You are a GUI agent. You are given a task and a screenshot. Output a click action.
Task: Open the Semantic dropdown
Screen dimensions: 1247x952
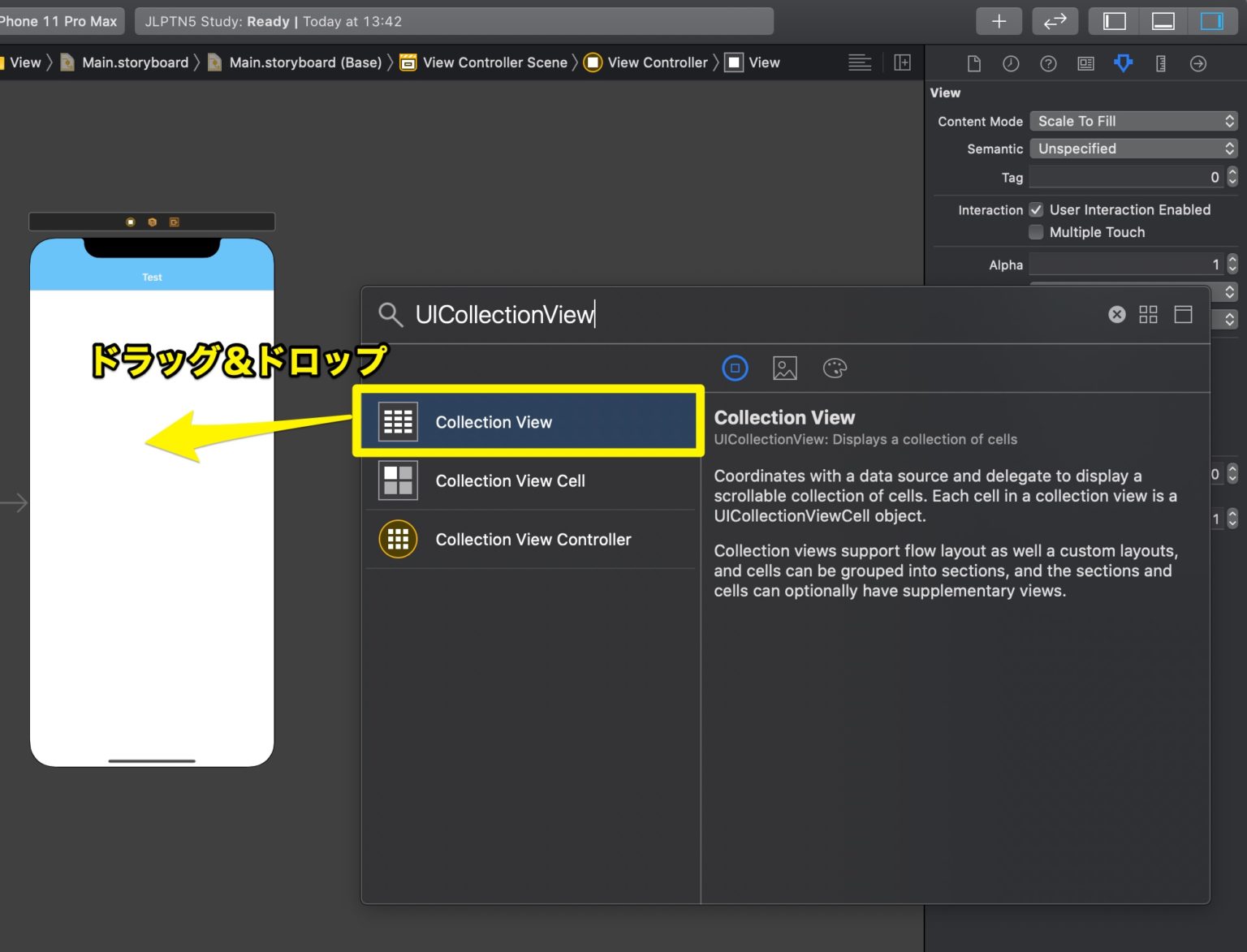[x=1133, y=149]
